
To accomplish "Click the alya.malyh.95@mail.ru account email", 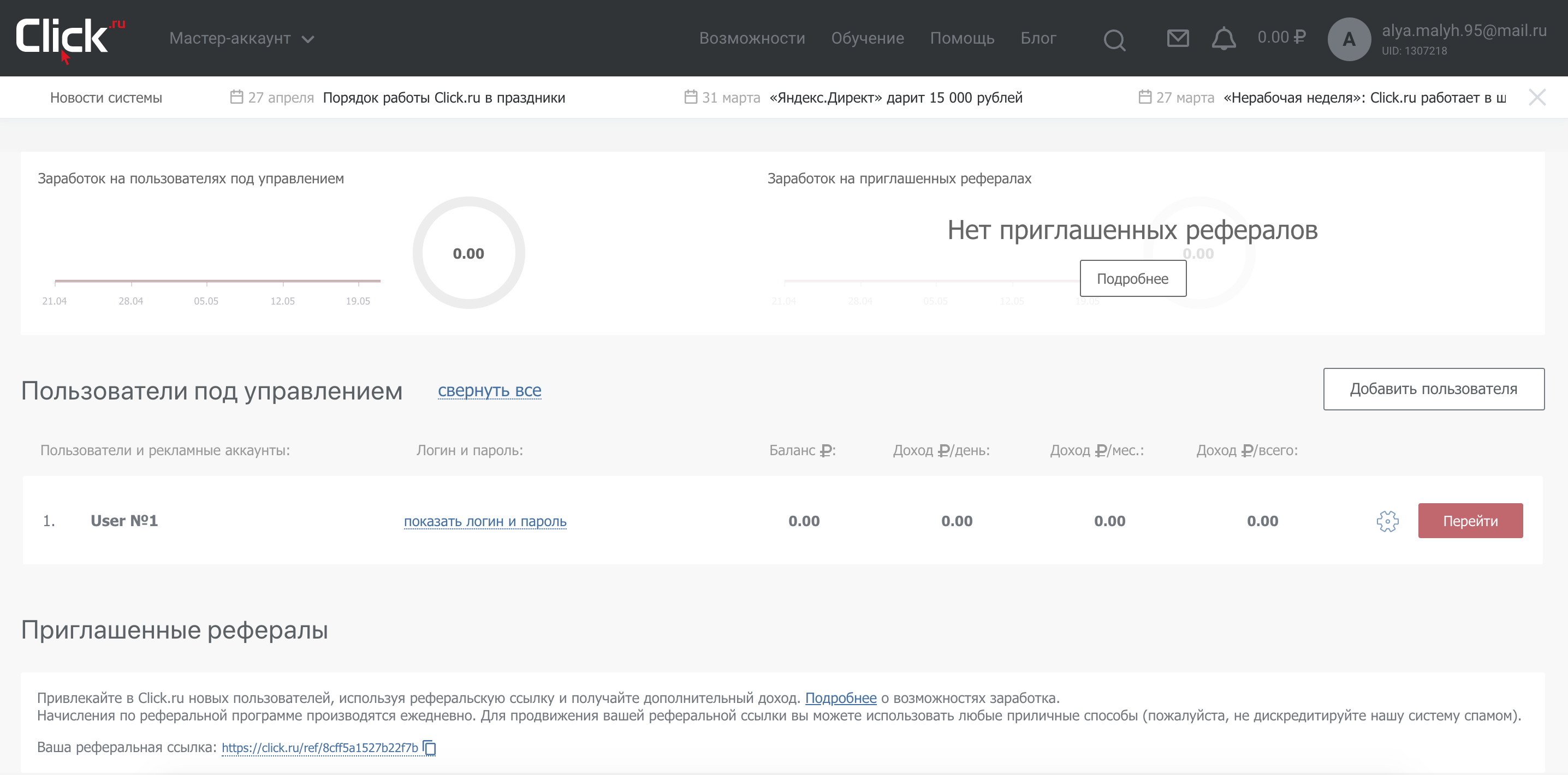I will (1464, 31).
